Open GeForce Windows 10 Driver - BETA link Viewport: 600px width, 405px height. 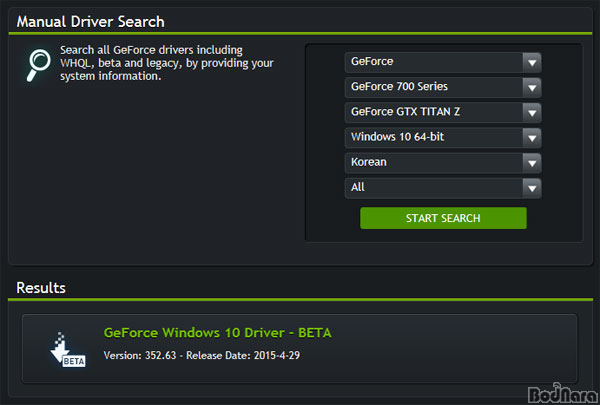217,333
